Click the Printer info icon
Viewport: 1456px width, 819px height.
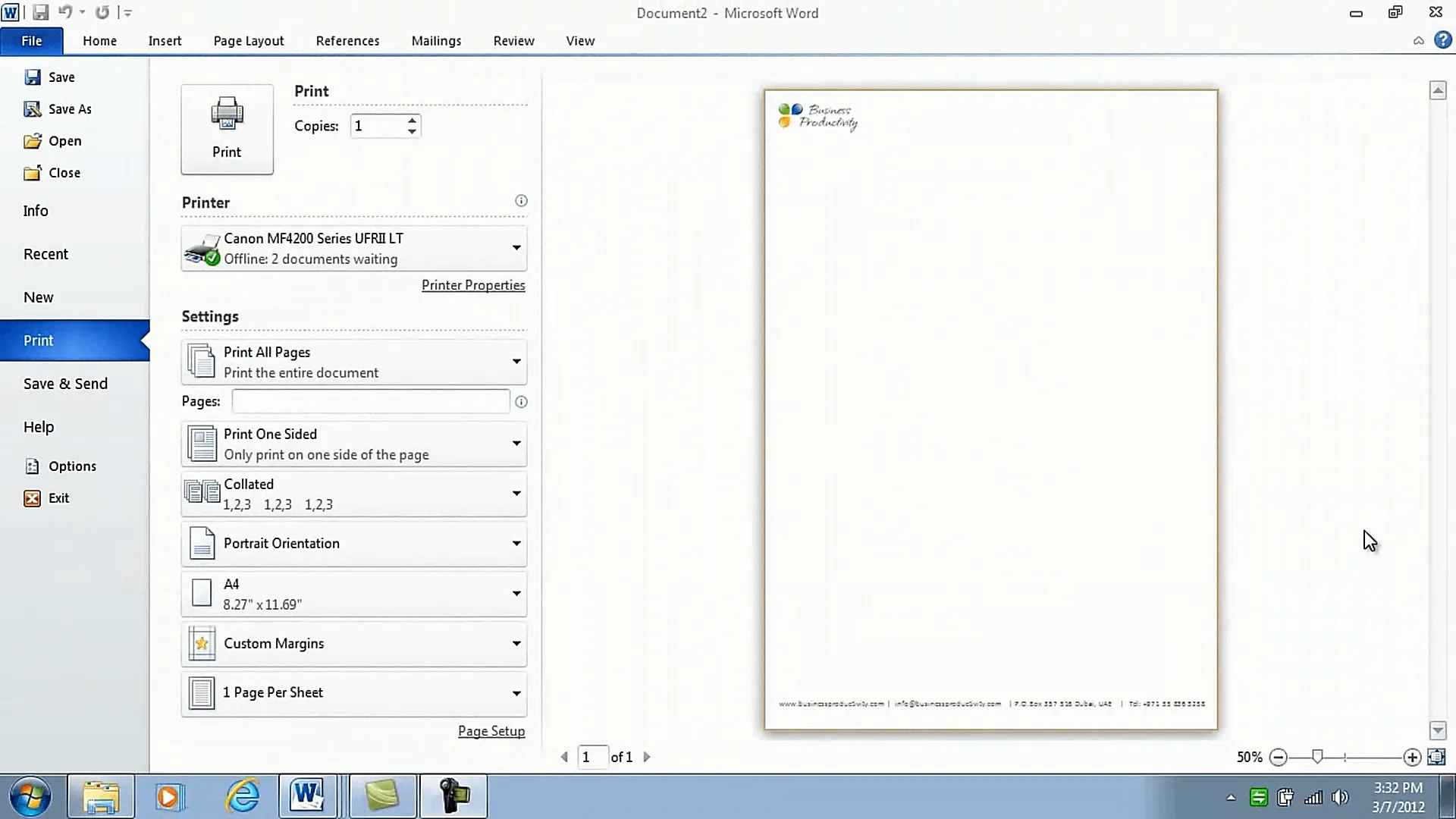tap(521, 201)
